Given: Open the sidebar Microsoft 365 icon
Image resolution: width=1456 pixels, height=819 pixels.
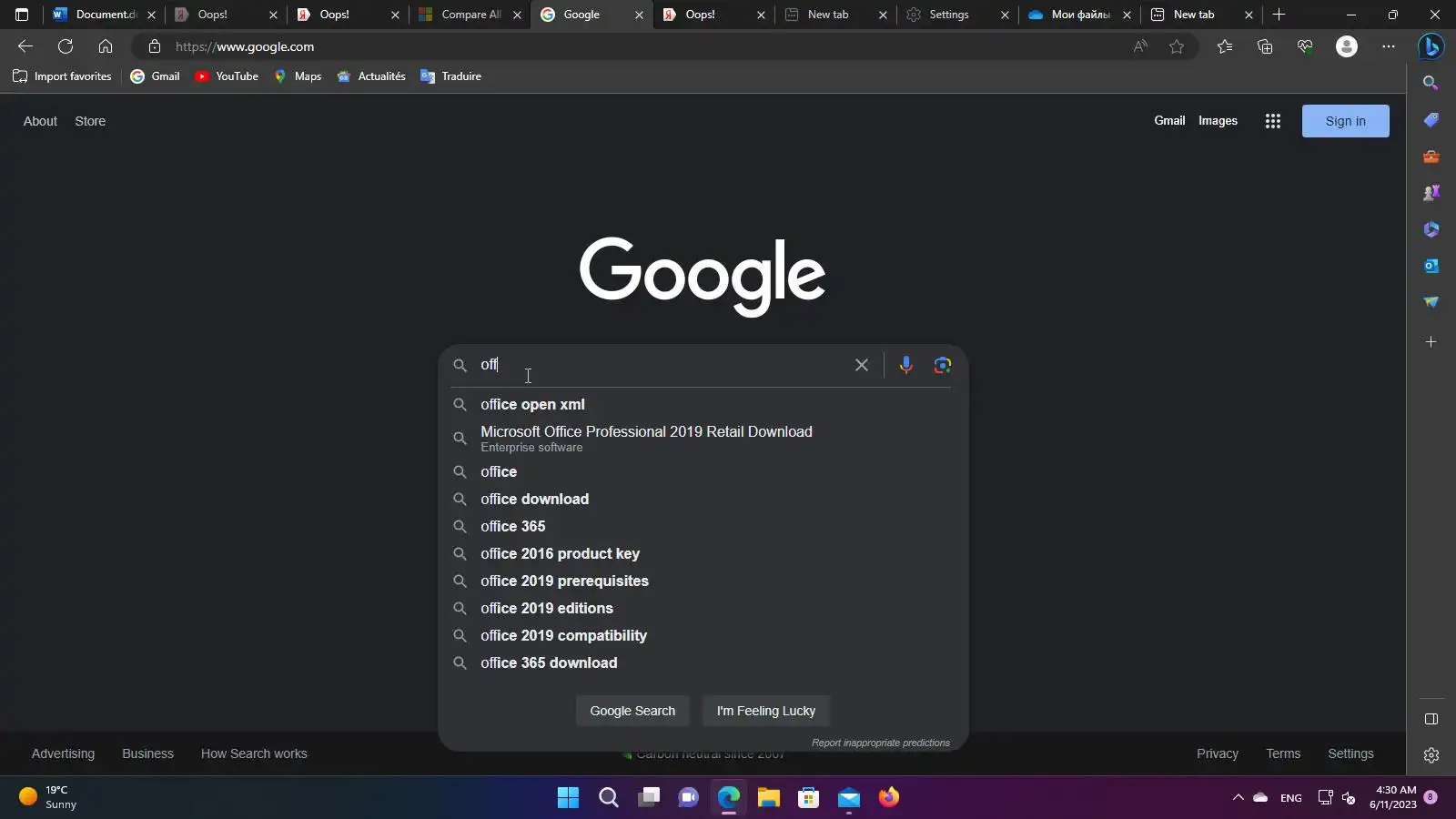Looking at the screenshot, I should coord(1431,229).
